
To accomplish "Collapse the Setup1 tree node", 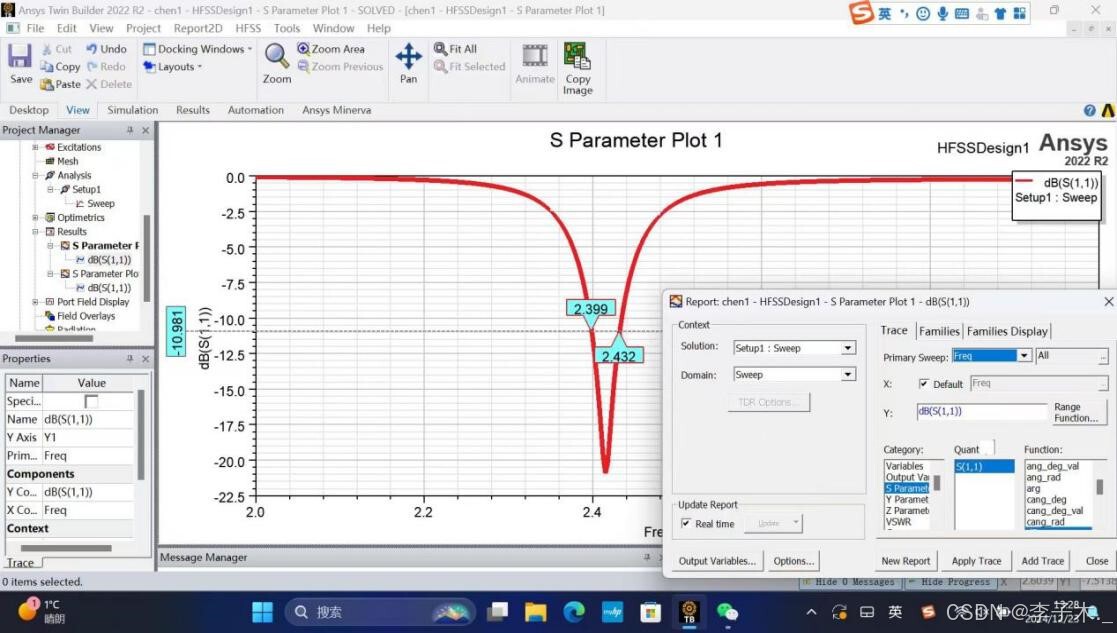I will point(50,189).
